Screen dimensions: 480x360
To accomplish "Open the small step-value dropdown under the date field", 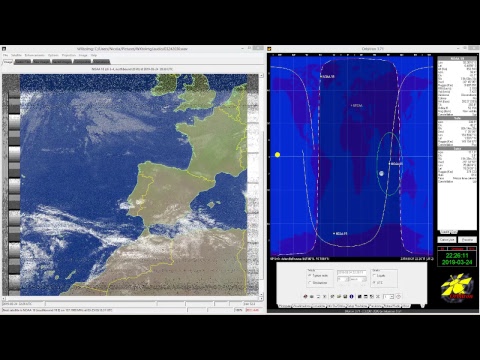I will tap(343, 279).
